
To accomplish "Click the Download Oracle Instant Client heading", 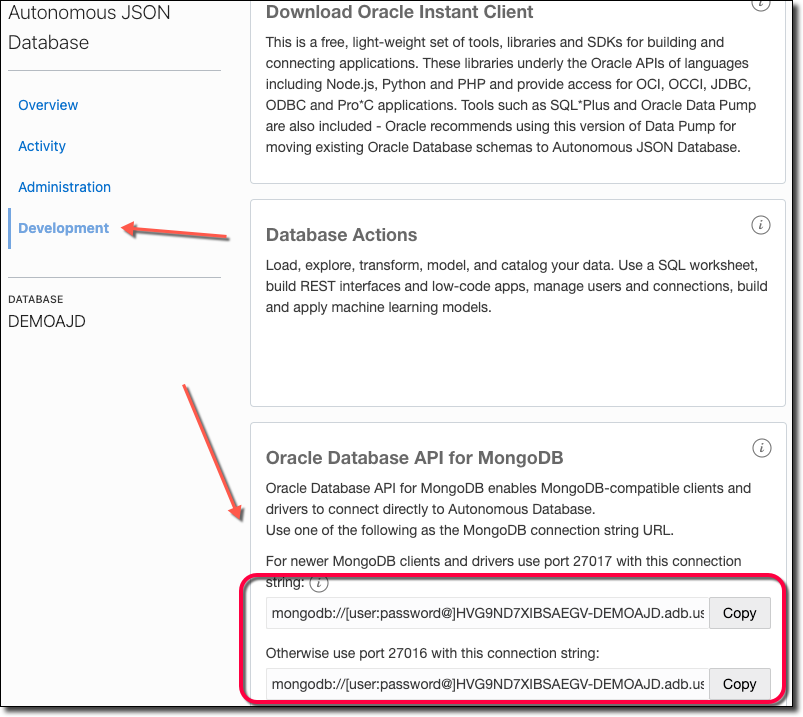I will tap(399, 13).
